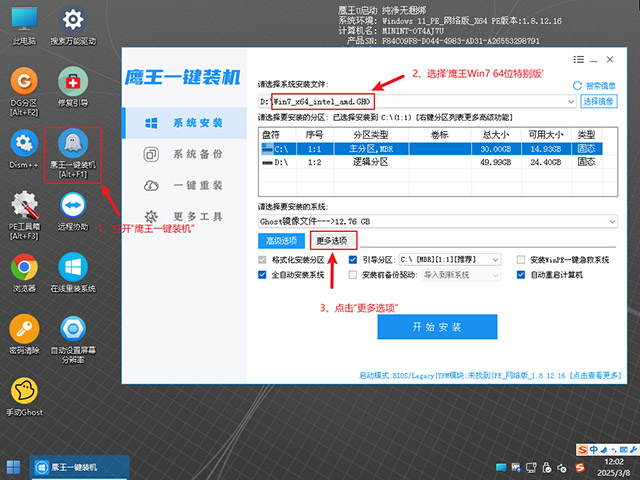Click the 14.93GB free space cell
This screenshot has height=480, width=640.
546,149
